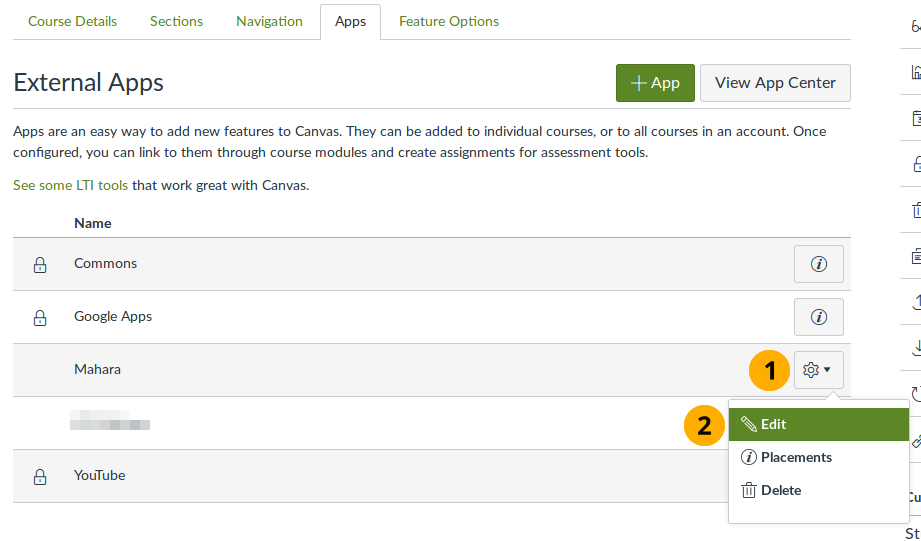Click the pencil icon in Edit option
921x541 pixels.
(749, 424)
